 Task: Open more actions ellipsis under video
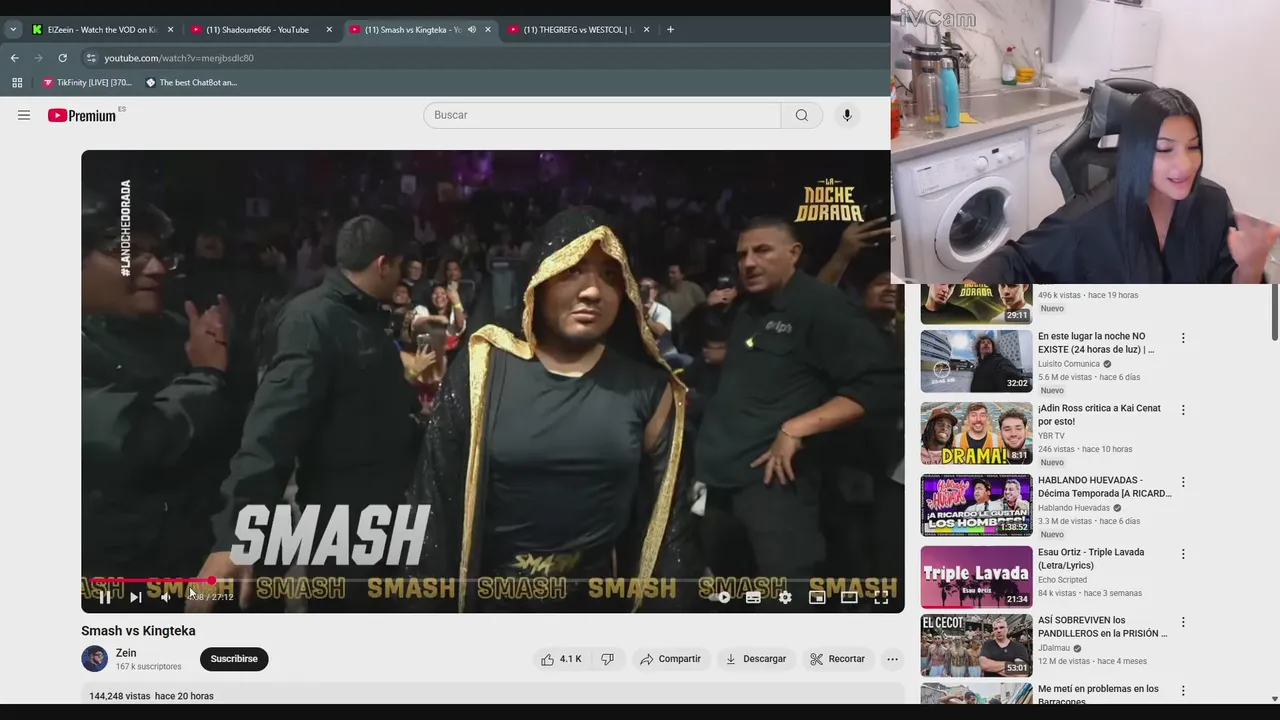pyautogui.click(x=893, y=659)
